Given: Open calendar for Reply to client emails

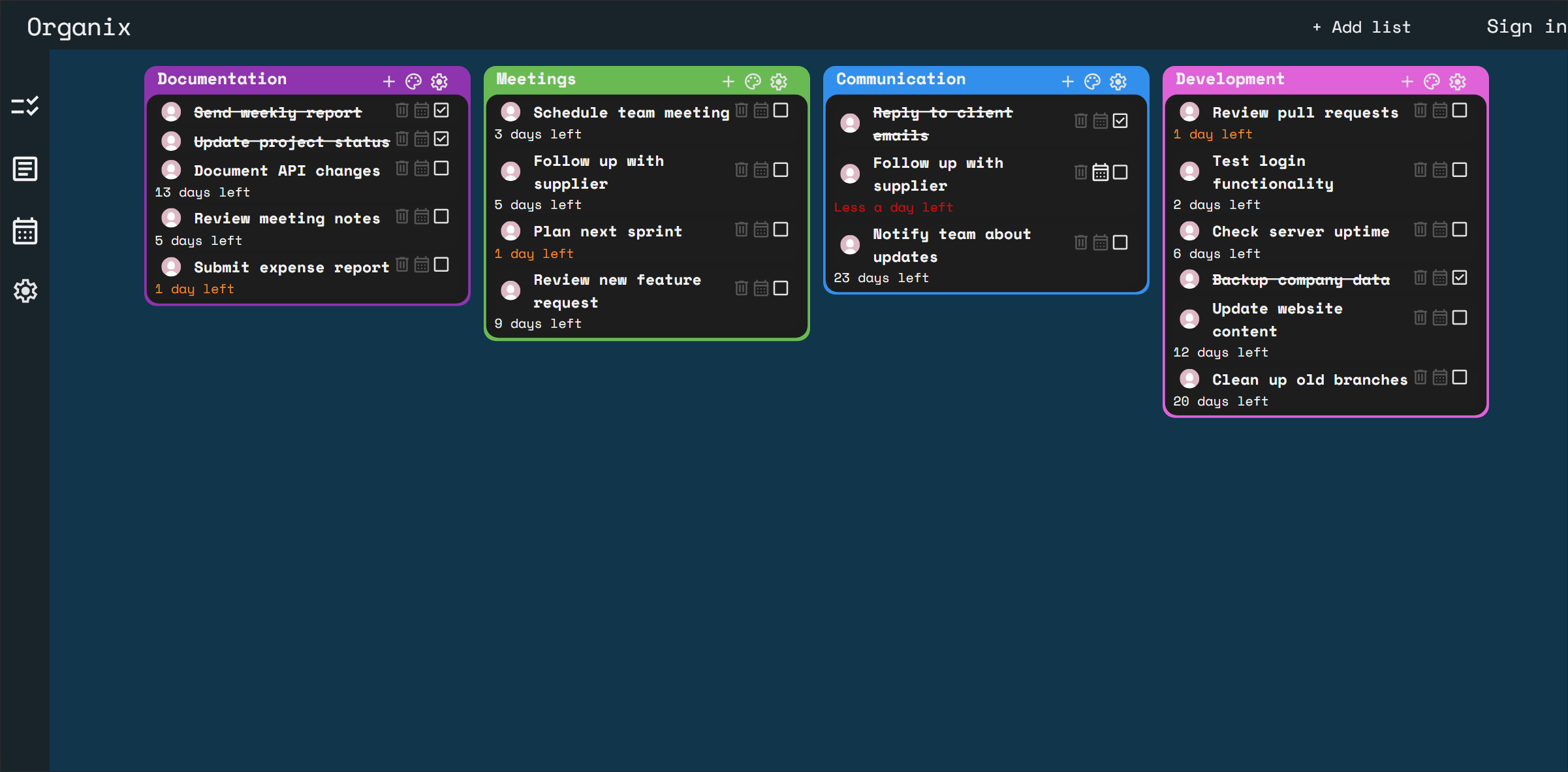Looking at the screenshot, I should point(1101,121).
